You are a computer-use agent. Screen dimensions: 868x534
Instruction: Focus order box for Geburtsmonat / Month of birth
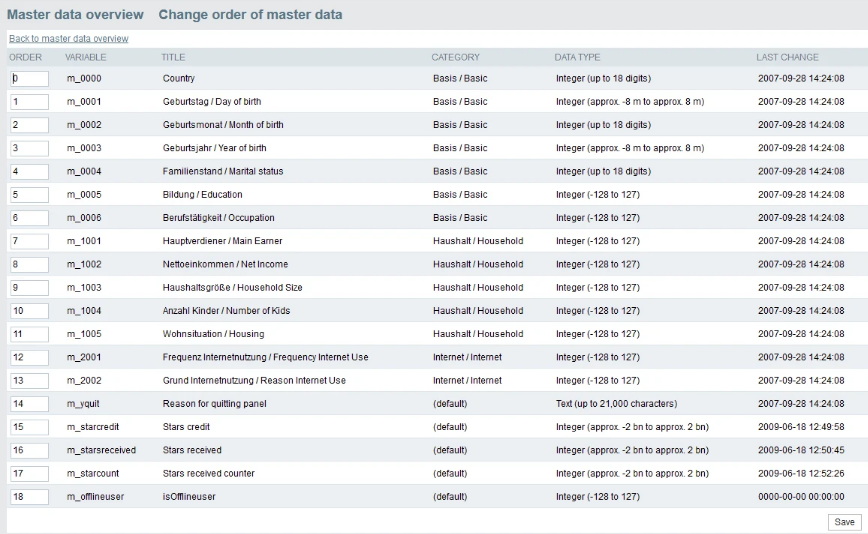coord(29,125)
